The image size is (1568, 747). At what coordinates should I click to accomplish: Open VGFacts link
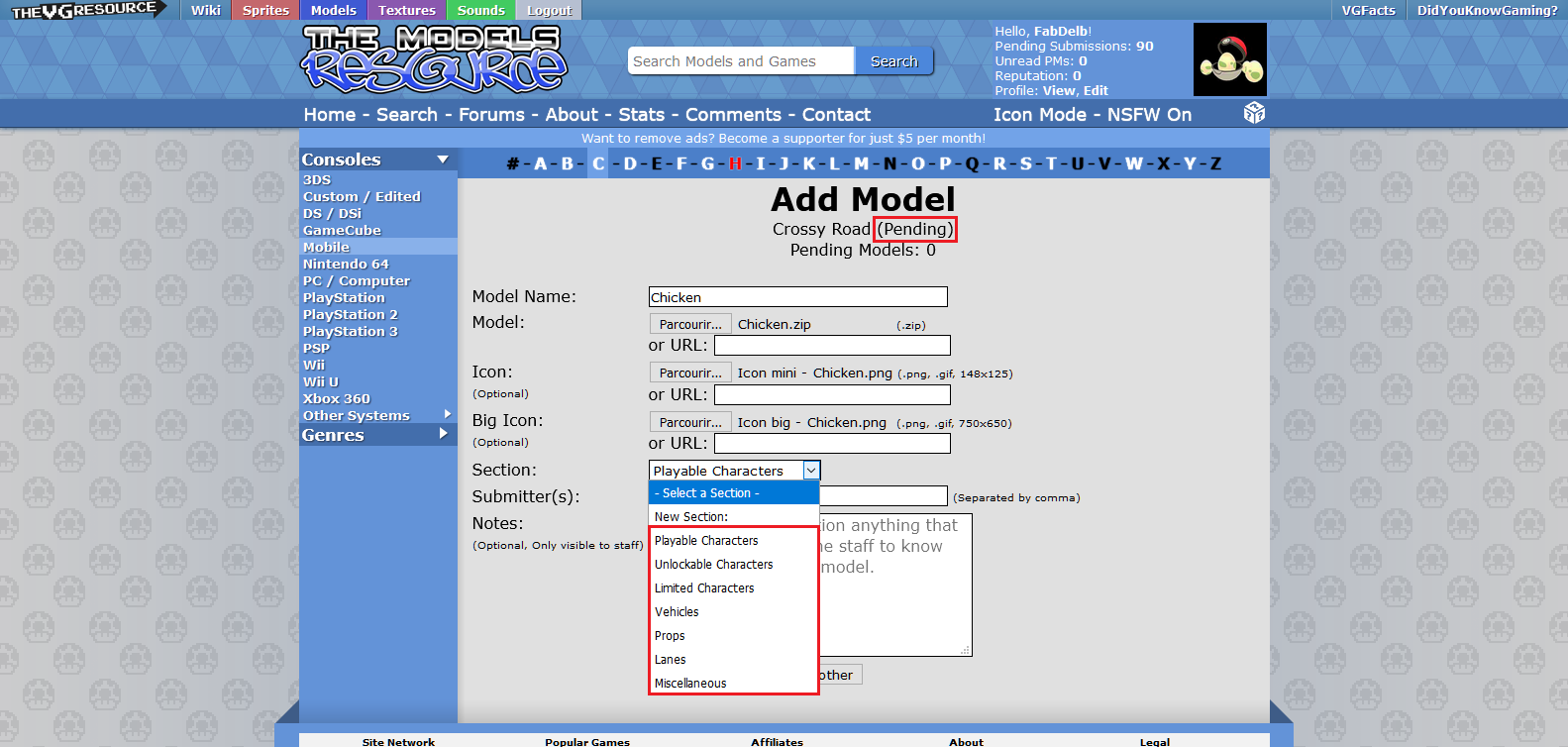1368,10
